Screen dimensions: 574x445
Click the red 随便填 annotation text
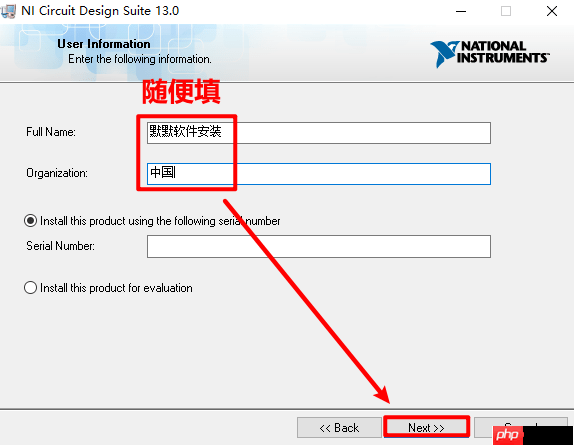click(x=181, y=91)
